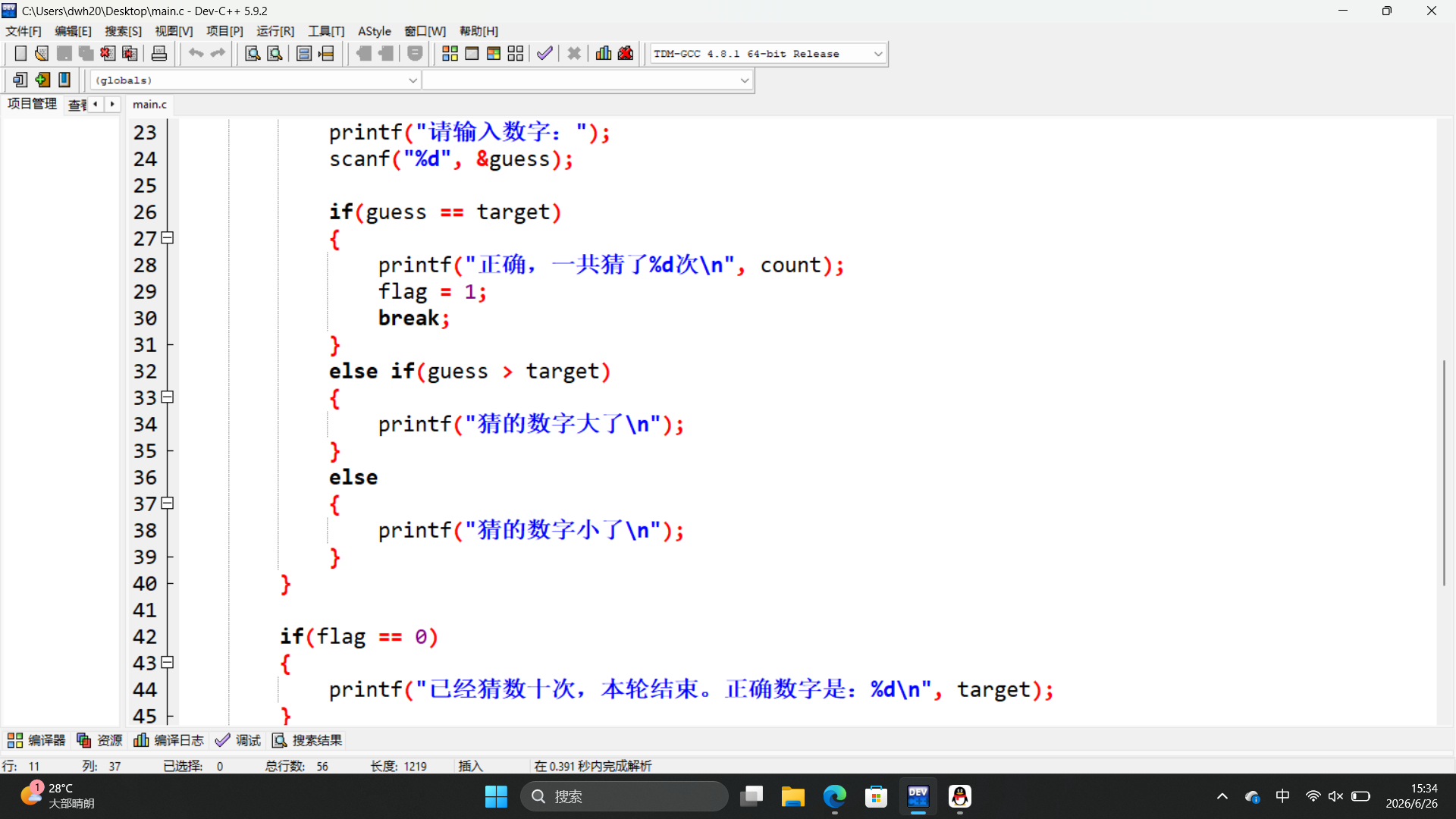
Task: Click the Toggle comment shield icon
Action: tap(415, 54)
